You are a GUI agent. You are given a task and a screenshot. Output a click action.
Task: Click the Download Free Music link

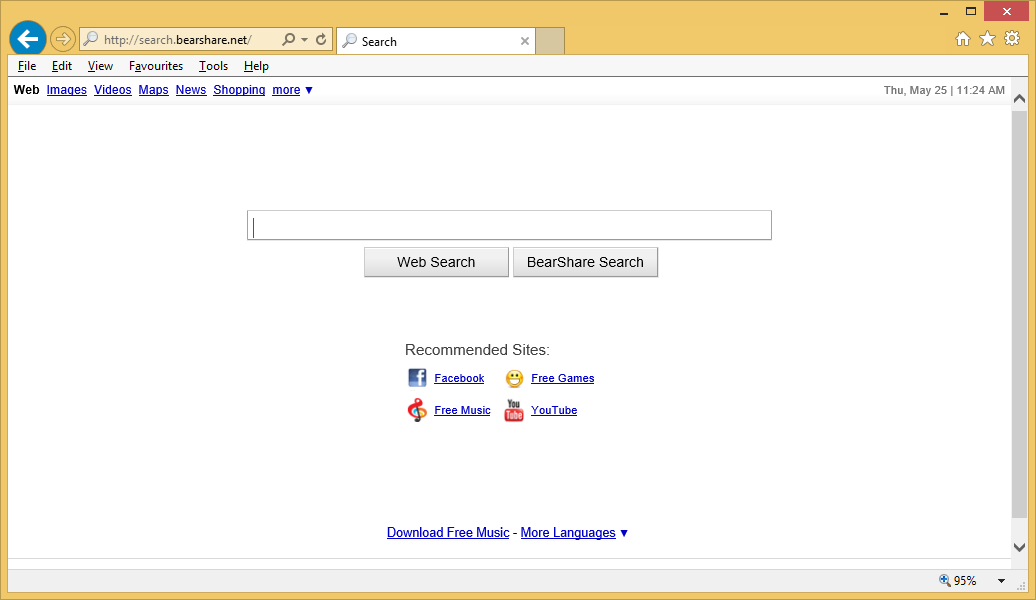[448, 533]
